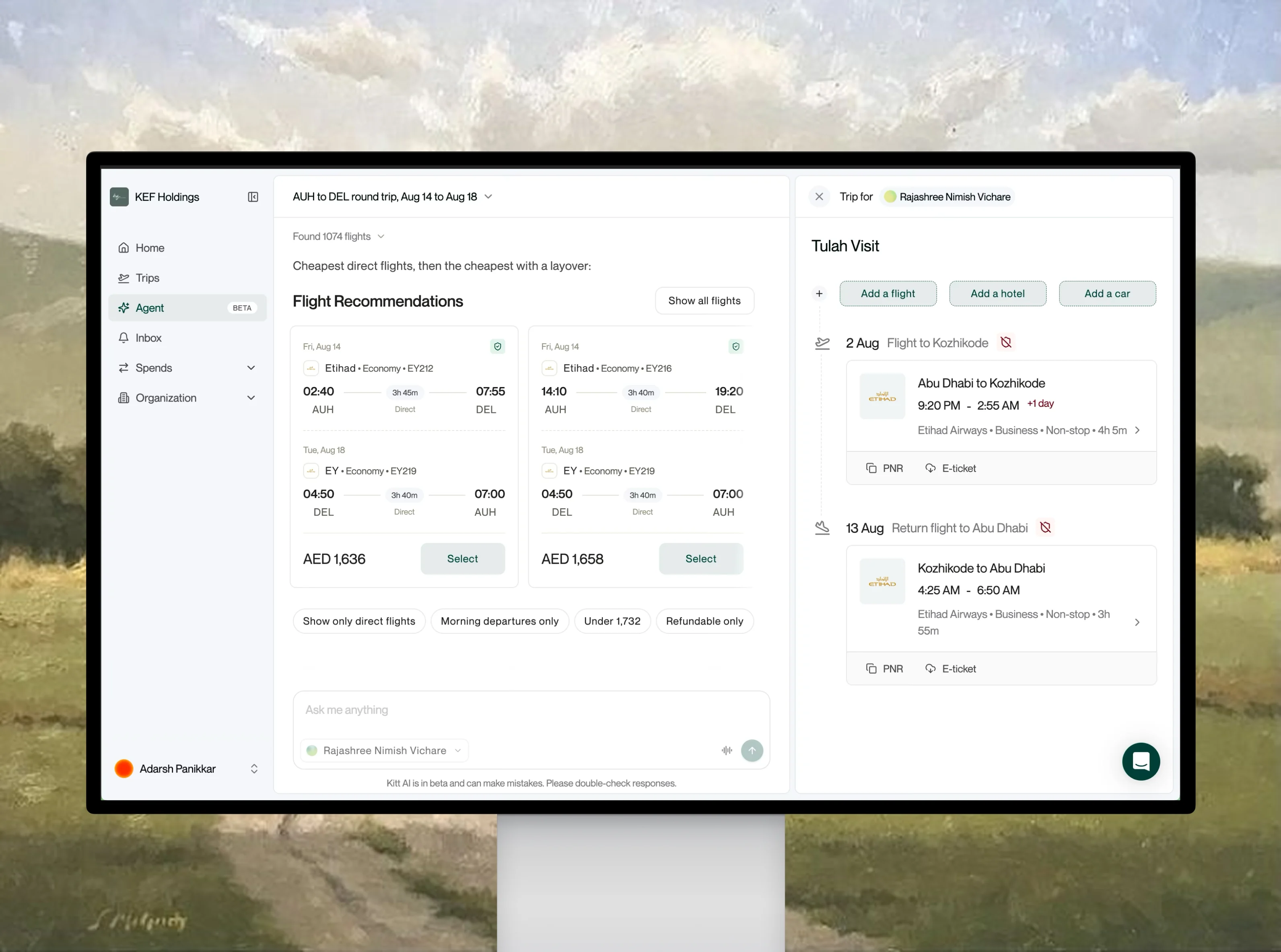
Task: Open Trips in the sidebar
Action: click(187, 278)
